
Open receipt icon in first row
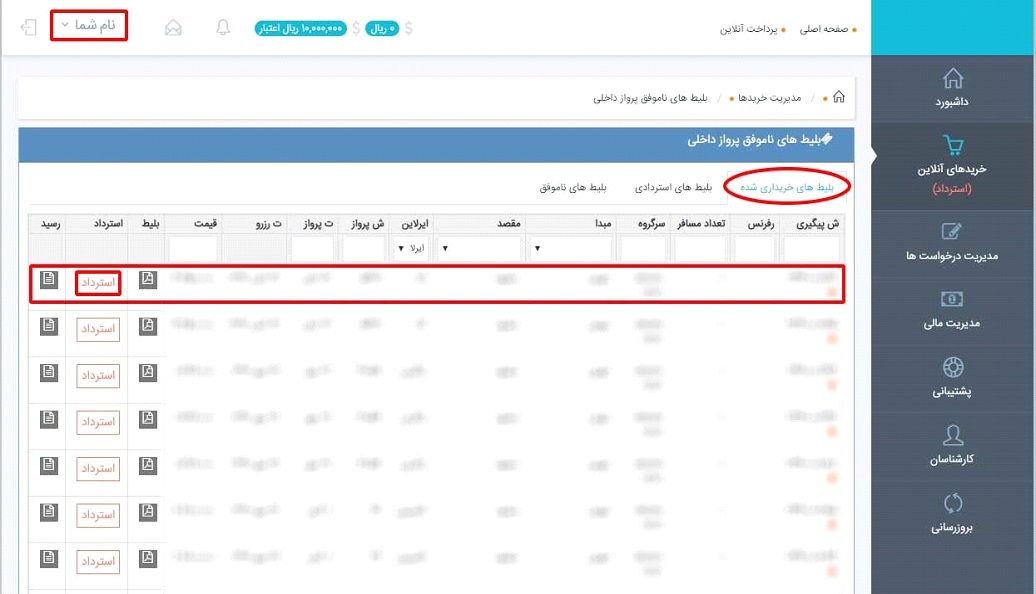[48, 280]
